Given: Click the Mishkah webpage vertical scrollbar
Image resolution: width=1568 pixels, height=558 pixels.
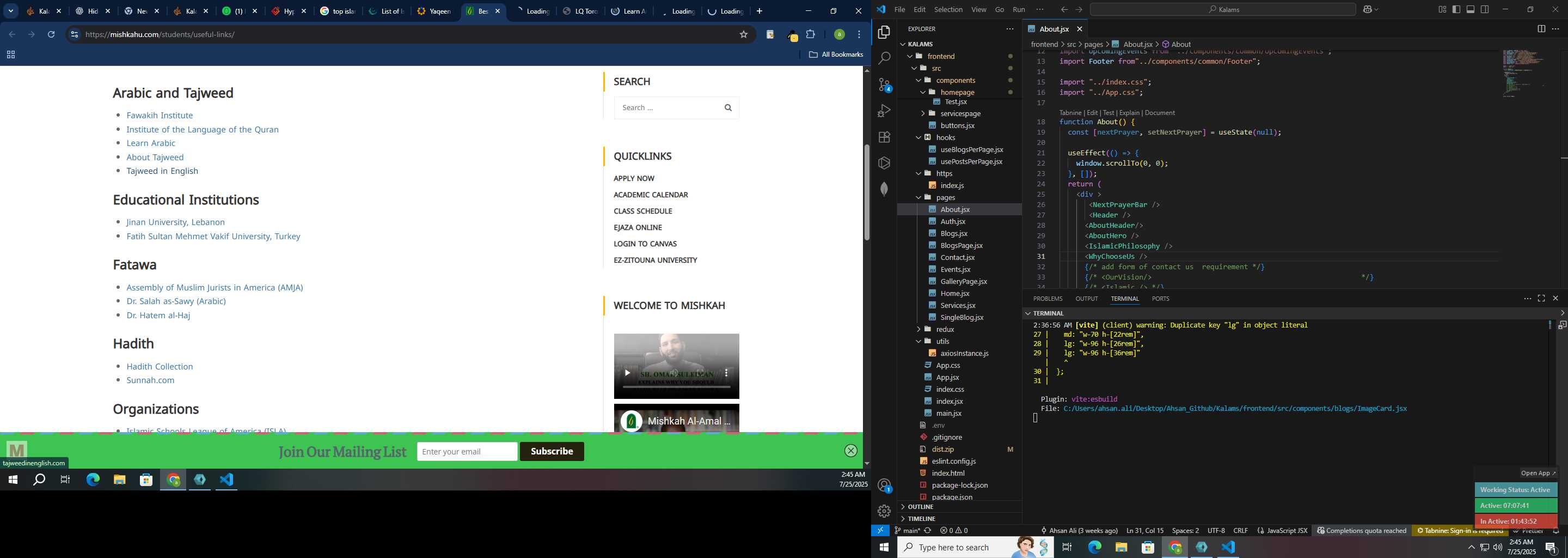Looking at the screenshot, I should point(867,192).
